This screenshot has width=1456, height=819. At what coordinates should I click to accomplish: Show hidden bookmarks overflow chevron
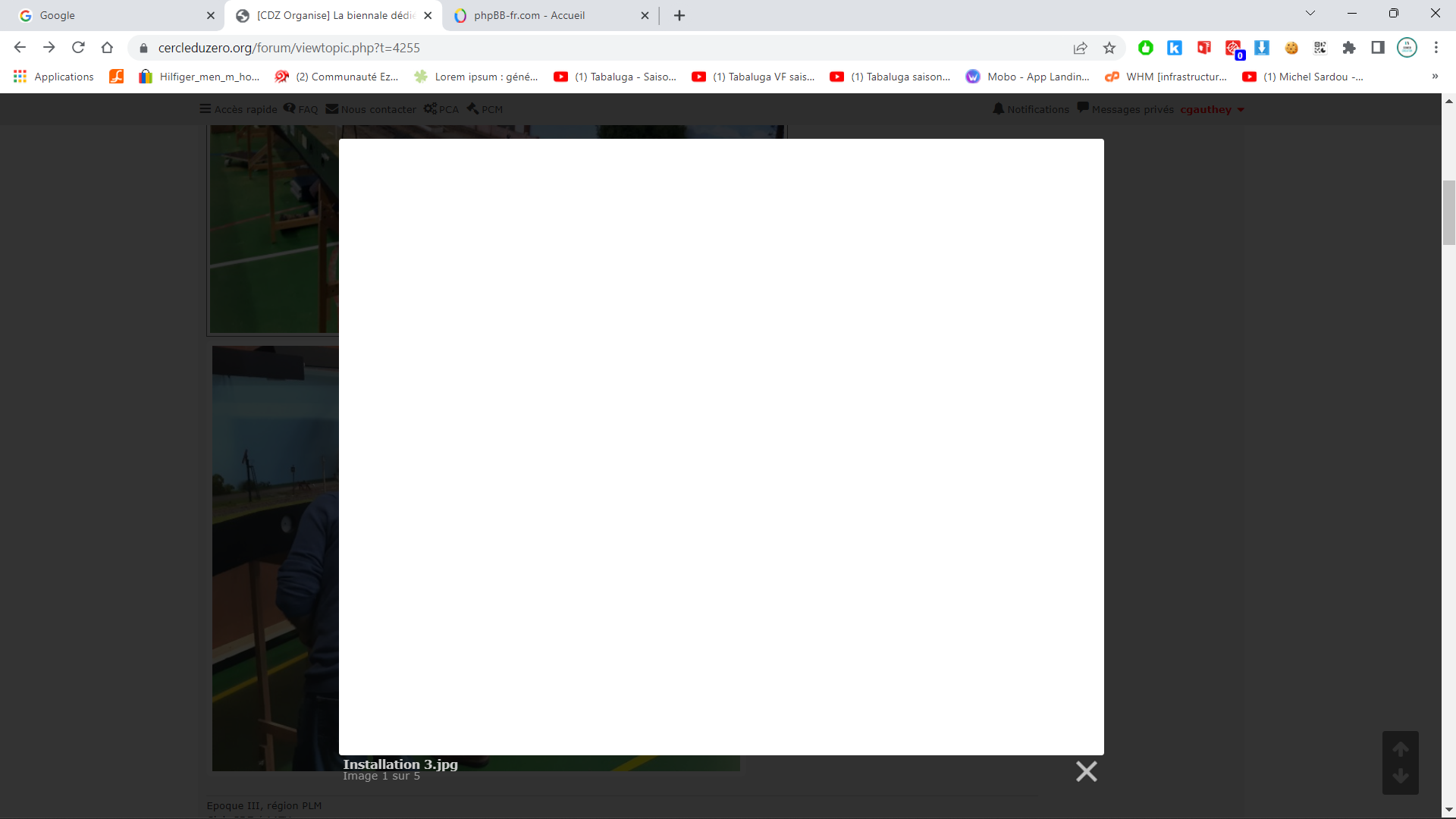pyautogui.click(x=1435, y=77)
